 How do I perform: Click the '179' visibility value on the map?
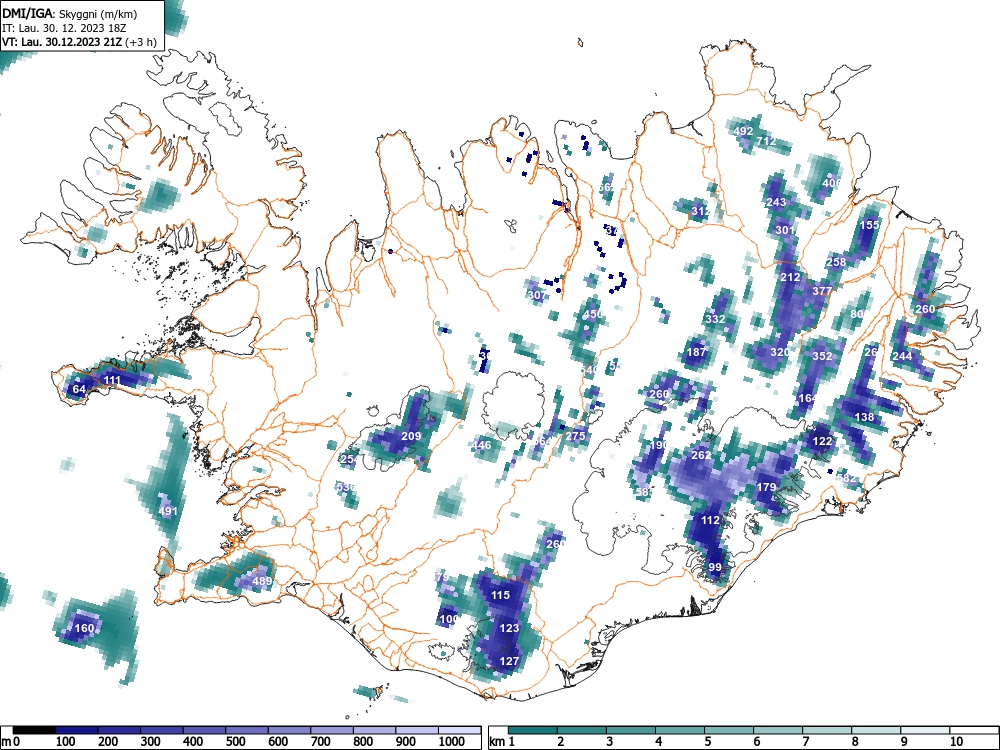[766, 487]
